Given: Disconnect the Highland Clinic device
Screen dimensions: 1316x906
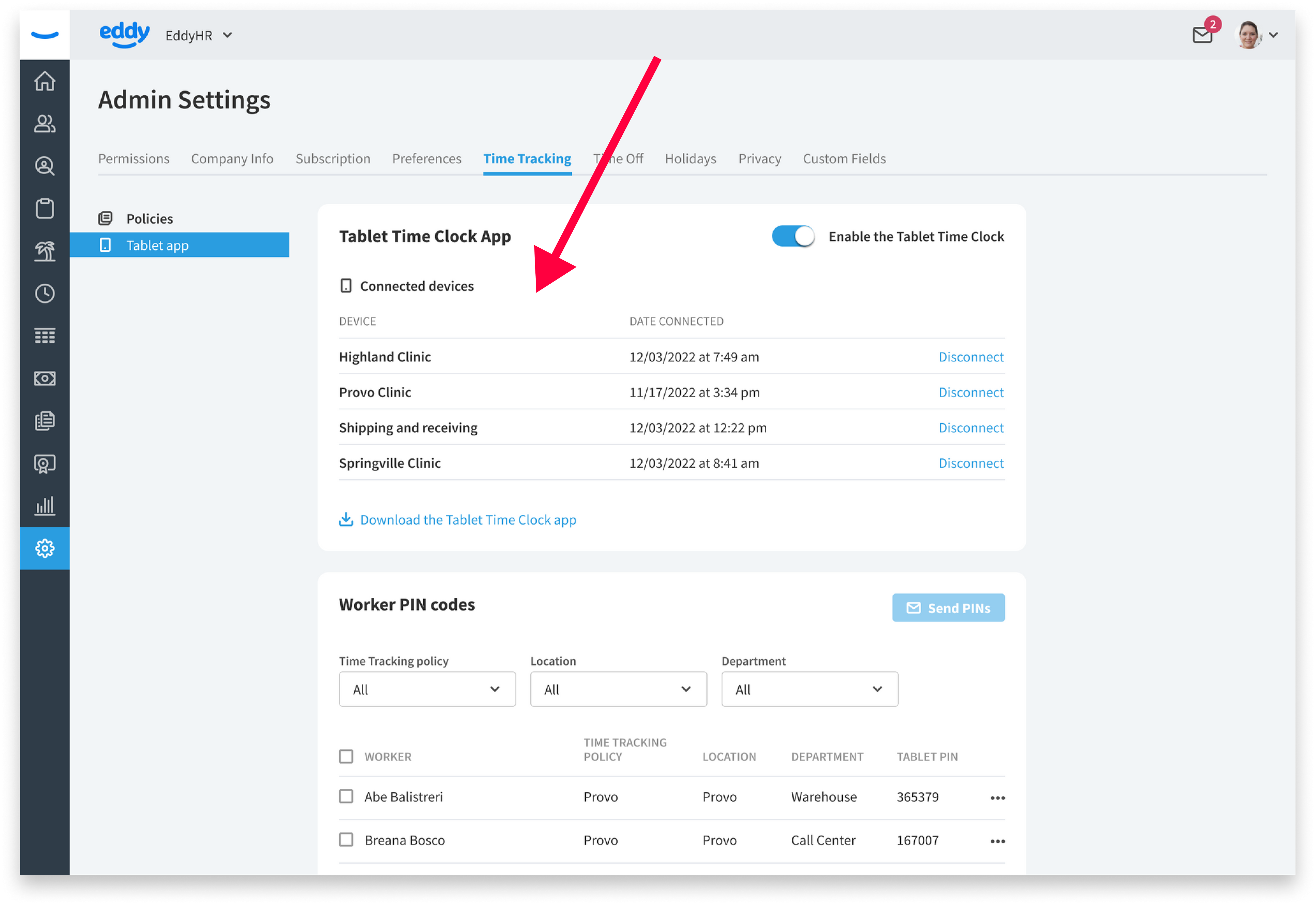Looking at the screenshot, I should [x=971, y=357].
